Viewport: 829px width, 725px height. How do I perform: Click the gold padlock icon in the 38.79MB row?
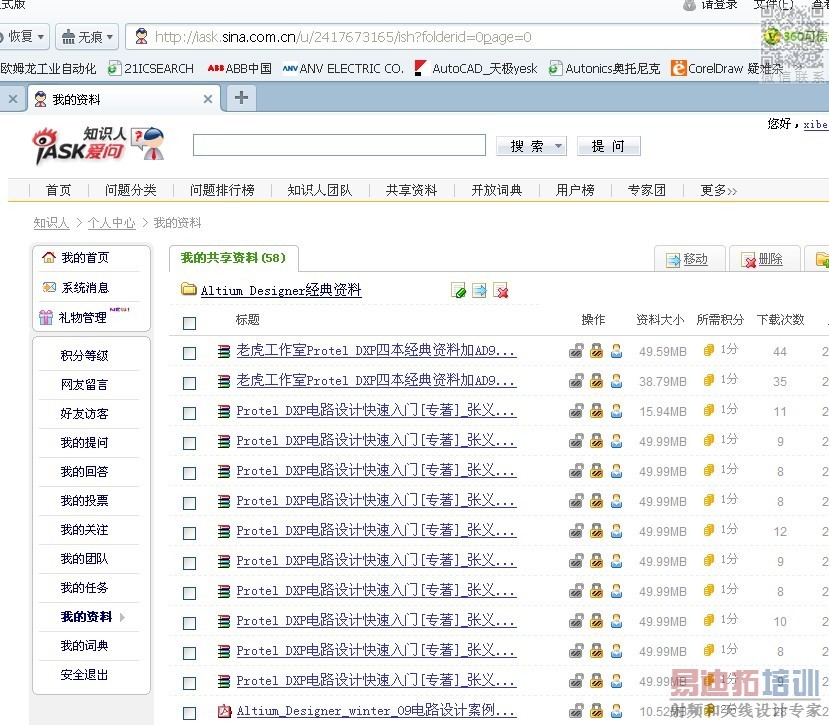(596, 381)
